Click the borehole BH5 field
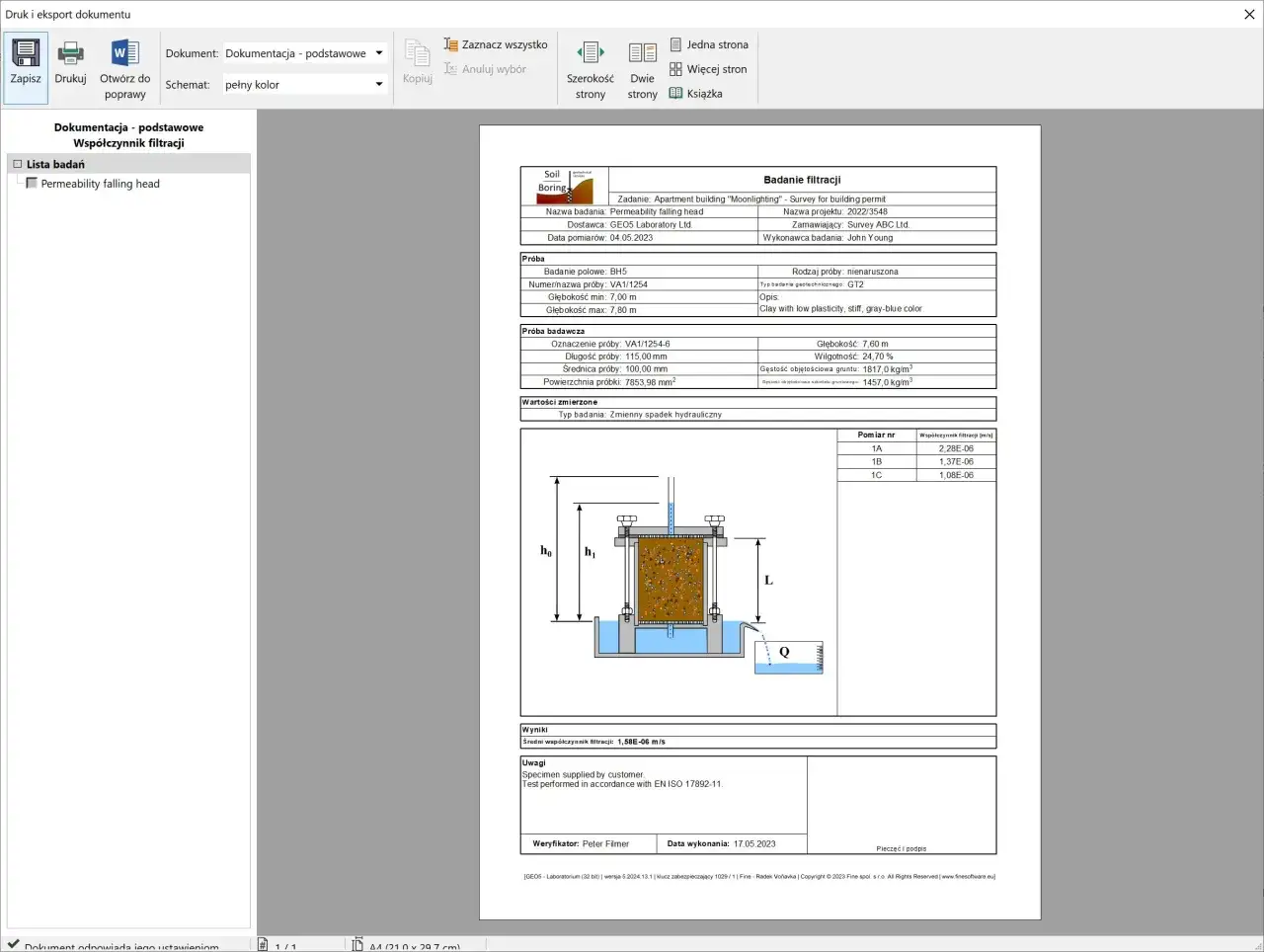Viewport: 1264px width, 952px height. coord(618,272)
